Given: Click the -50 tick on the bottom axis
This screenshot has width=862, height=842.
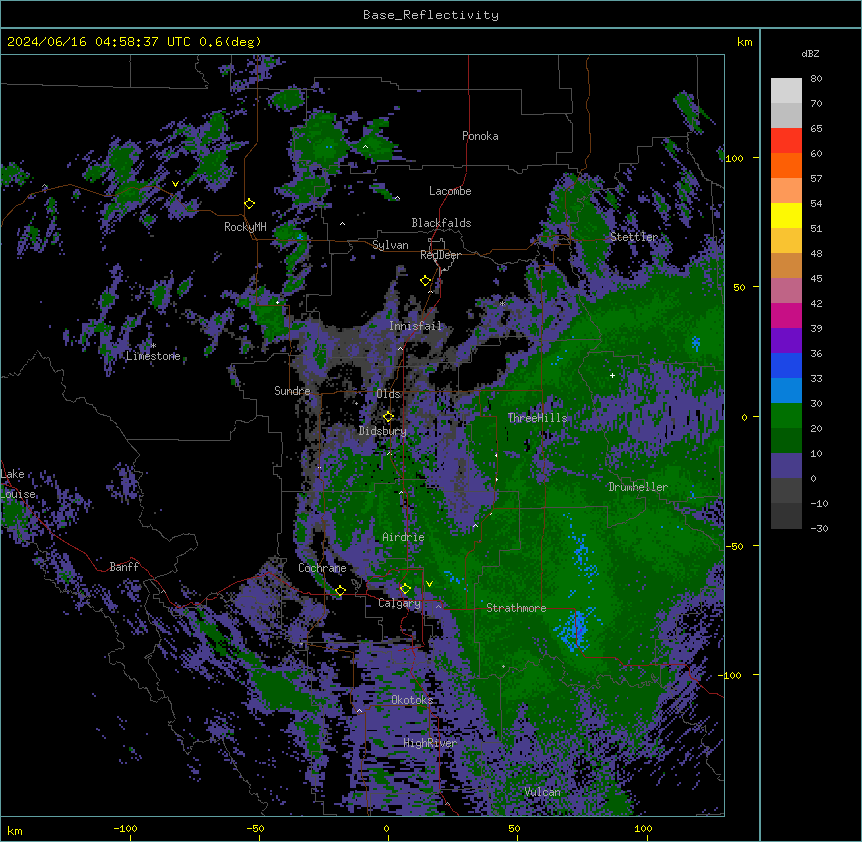Looking at the screenshot, I should tap(255, 828).
